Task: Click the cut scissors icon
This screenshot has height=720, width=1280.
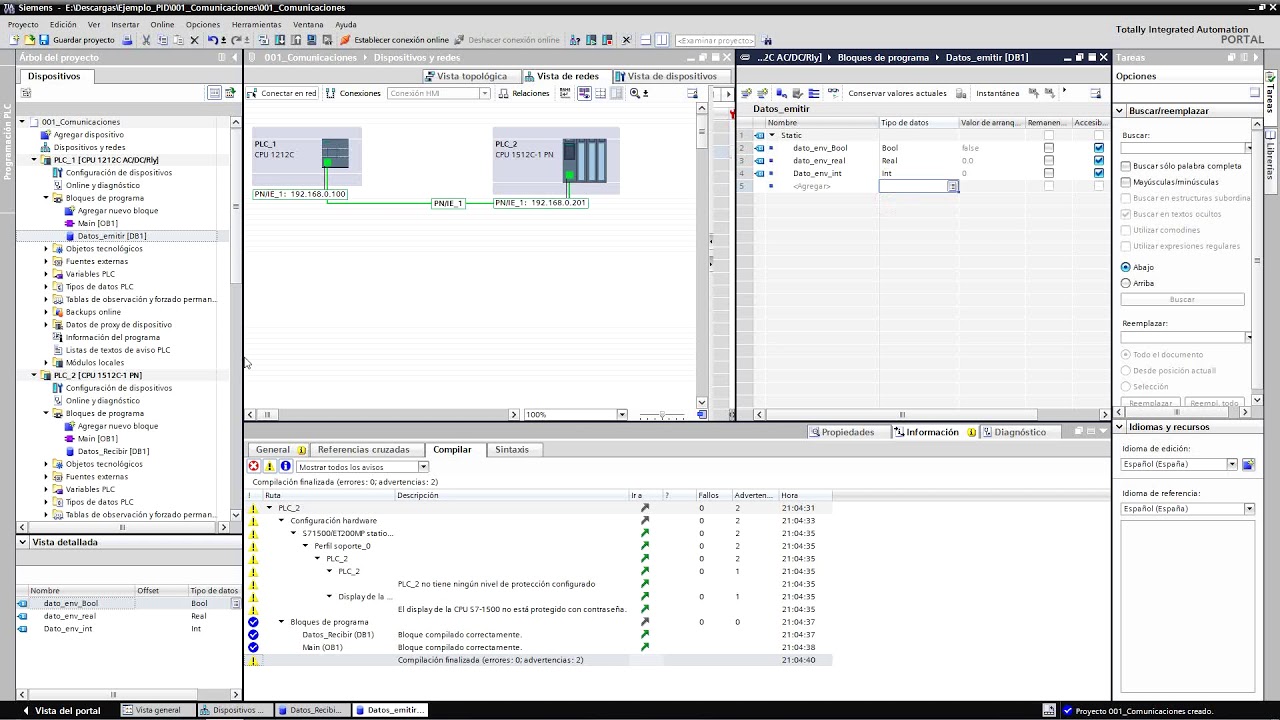Action: (x=146, y=40)
